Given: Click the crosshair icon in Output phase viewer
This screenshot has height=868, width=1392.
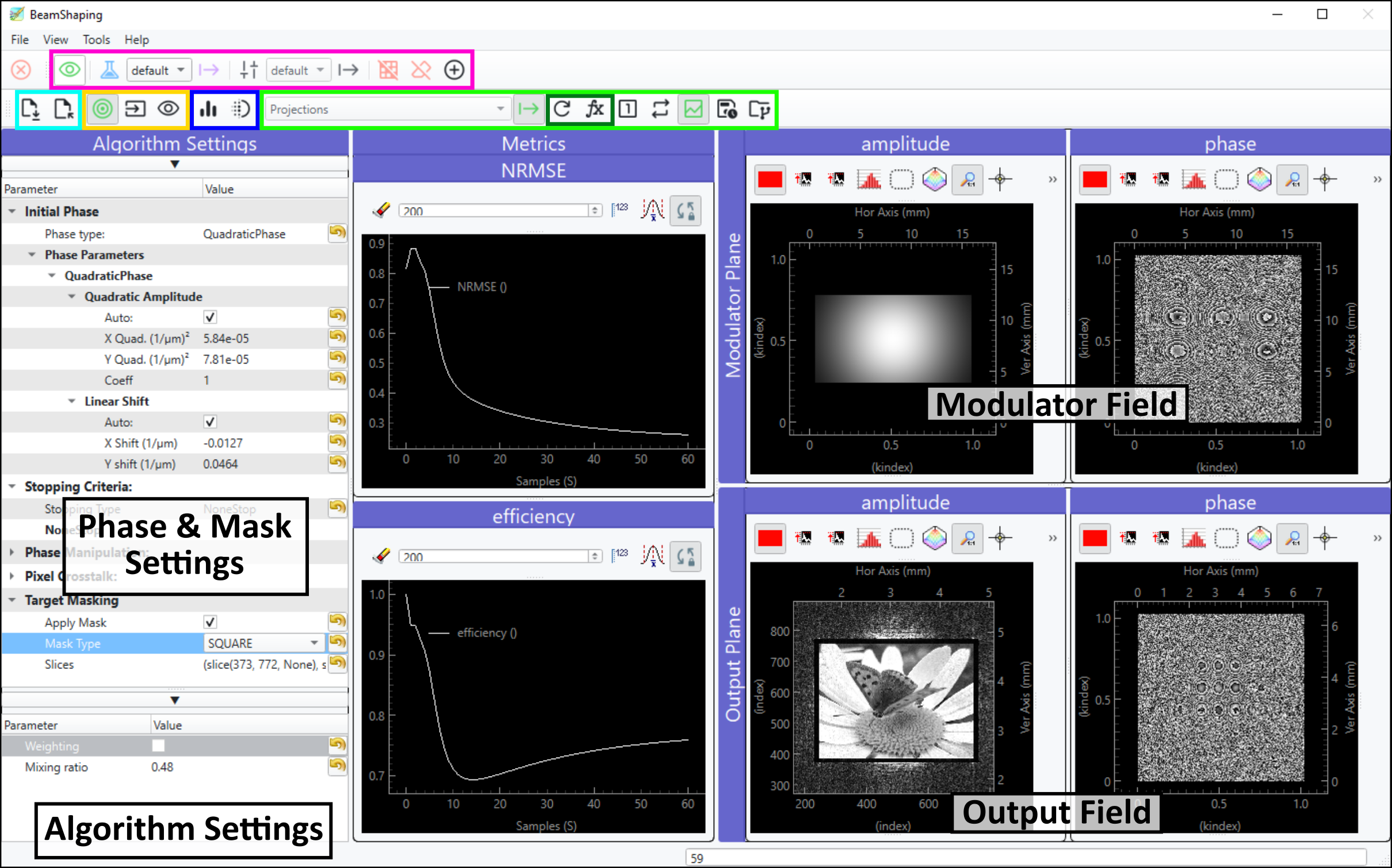Looking at the screenshot, I should 1325,538.
